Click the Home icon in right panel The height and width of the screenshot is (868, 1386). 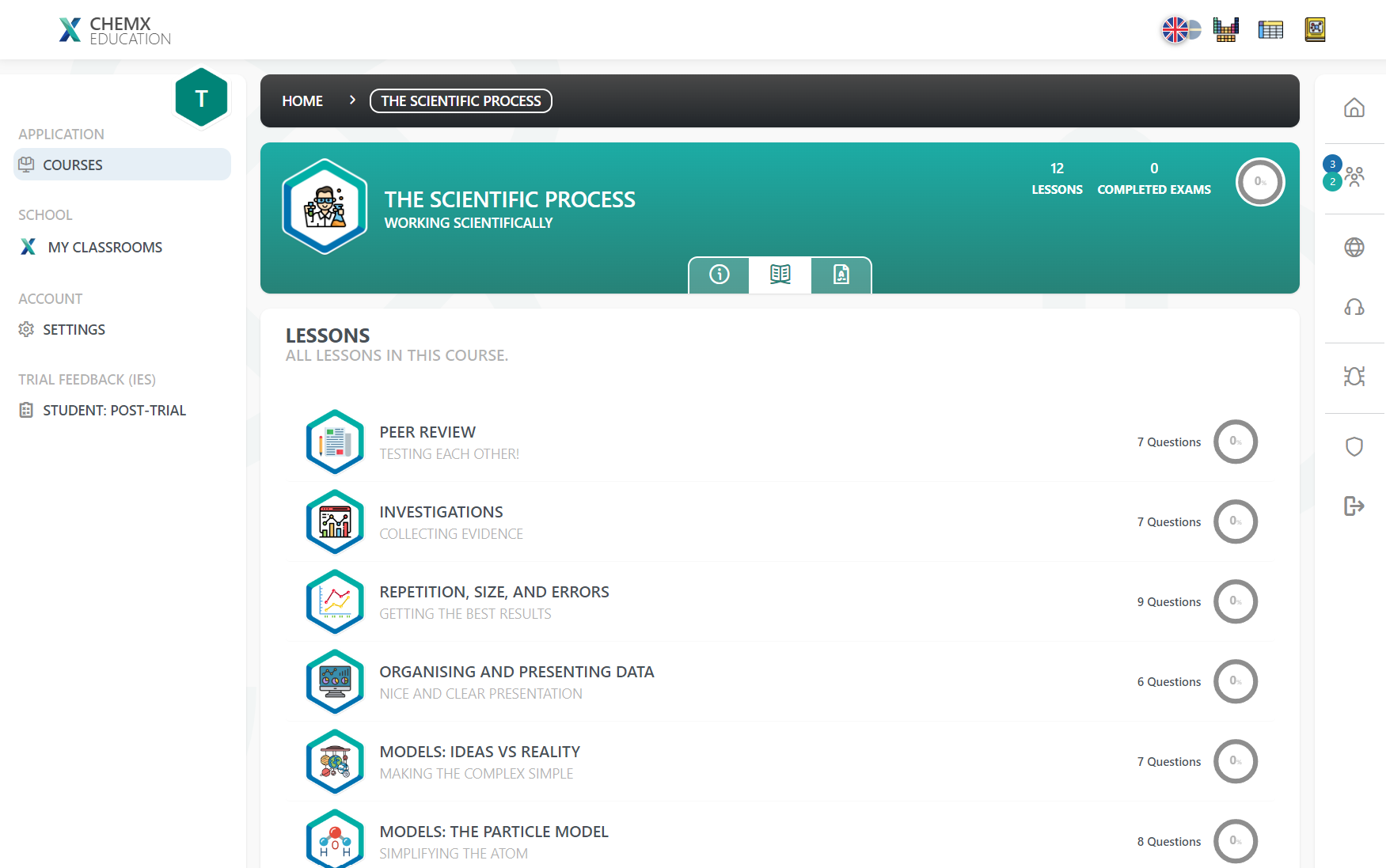tap(1354, 108)
